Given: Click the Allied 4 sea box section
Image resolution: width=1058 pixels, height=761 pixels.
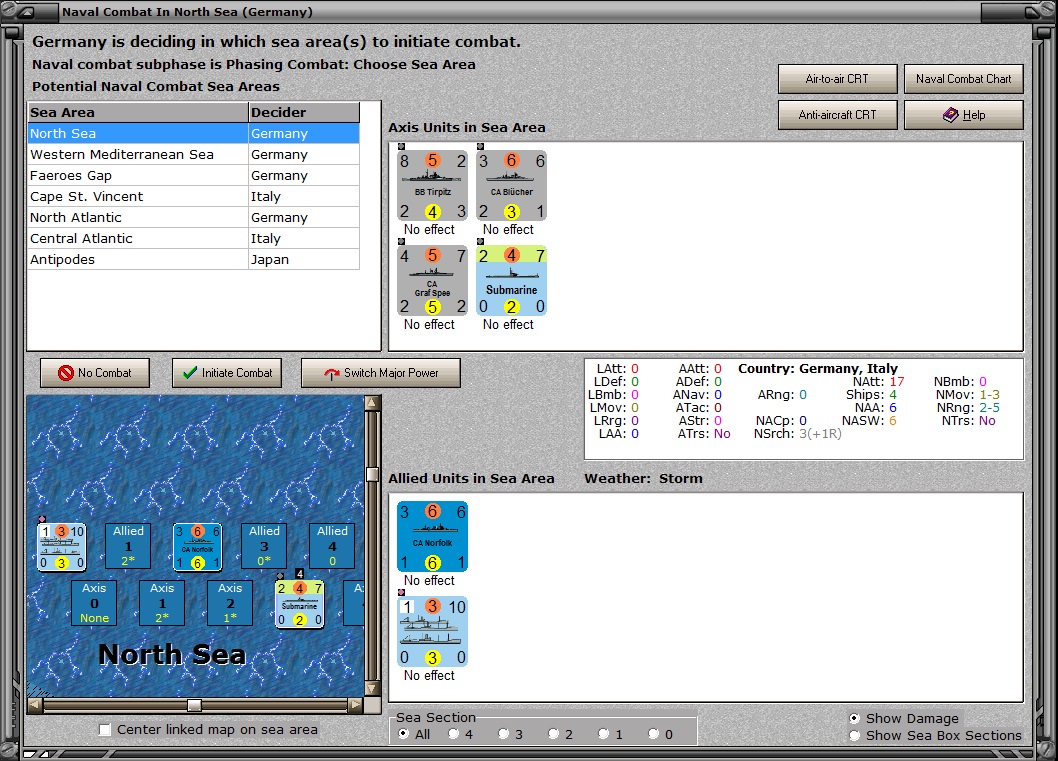Looking at the screenshot, I should (x=332, y=546).
